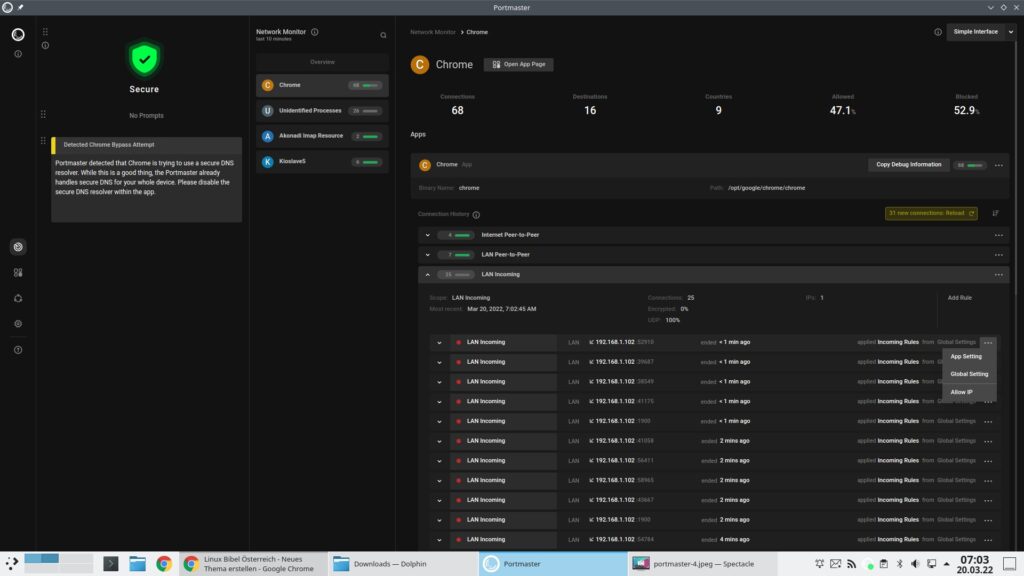Image resolution: width=1024 pixels, height=576 pixels.
Task: Expand connection row with port 56411
Action: click(440, 461)
